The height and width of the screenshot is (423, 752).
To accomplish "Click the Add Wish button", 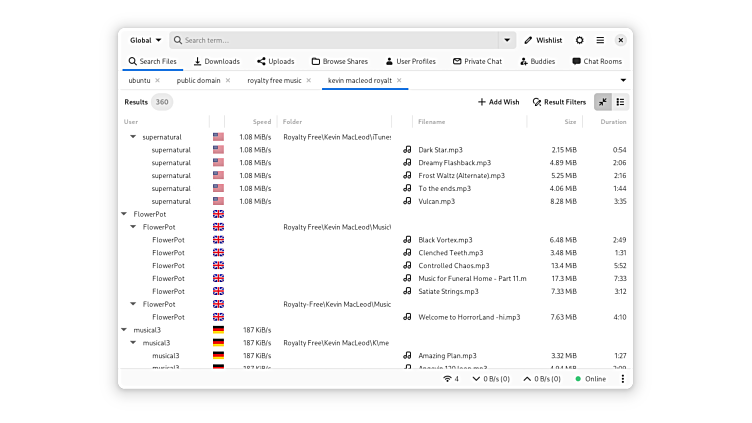I will pos(498,102).
